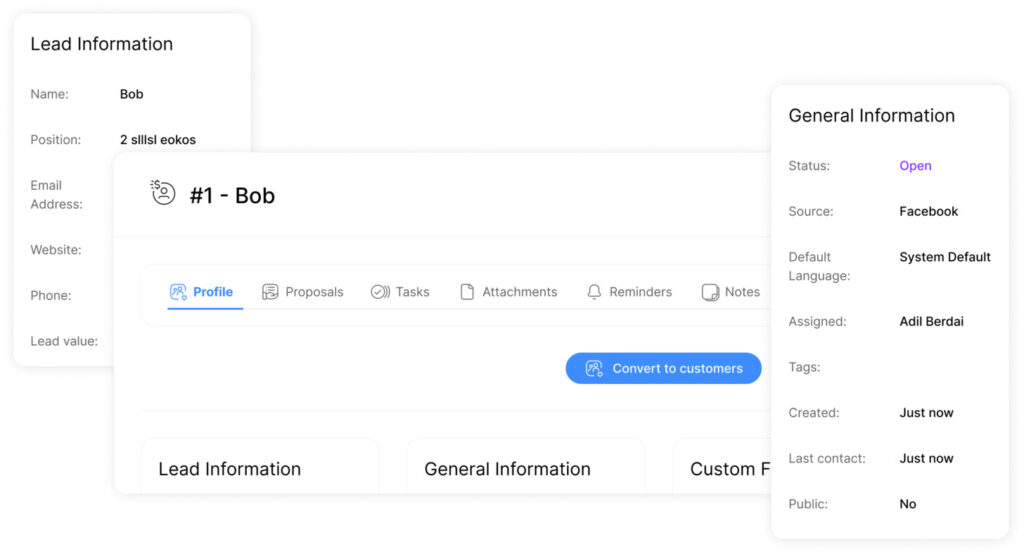Screen dimensions: 1024x554
Task: Click the Notes sticky-note icon
Action: coord(710,292)
